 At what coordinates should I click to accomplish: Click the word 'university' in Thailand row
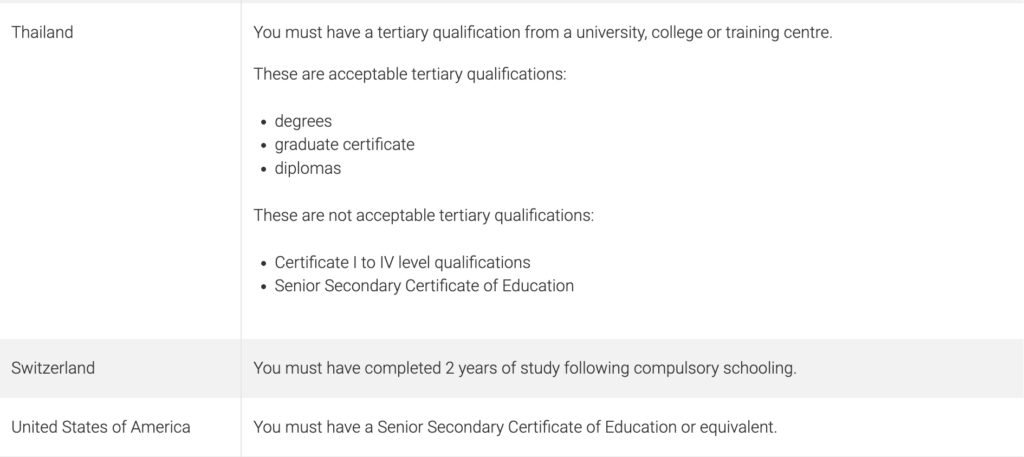coord(611,33)
